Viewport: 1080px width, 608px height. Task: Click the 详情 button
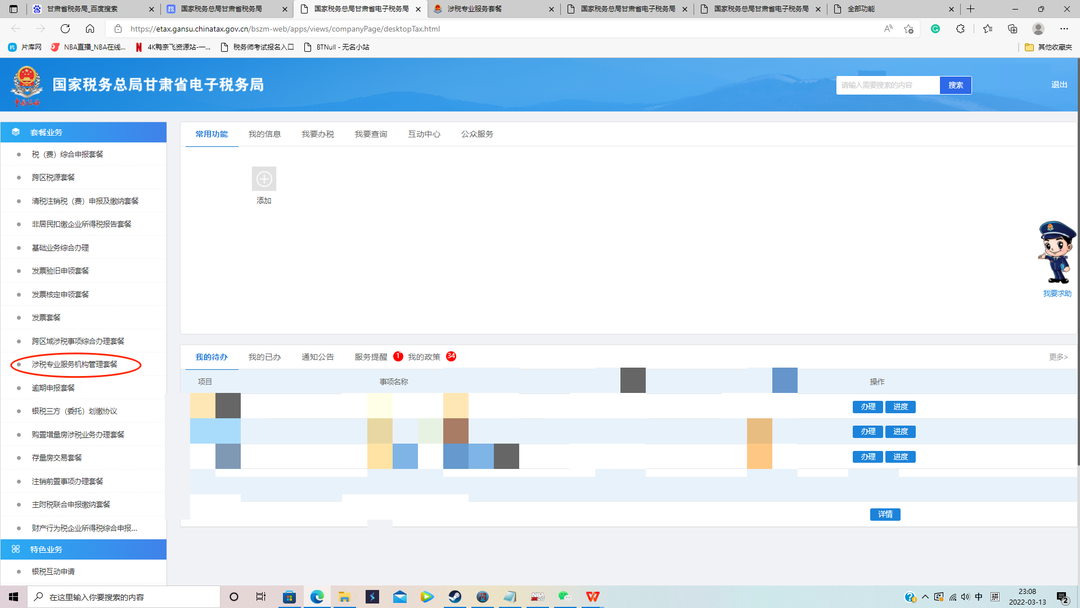click(885, 514)
